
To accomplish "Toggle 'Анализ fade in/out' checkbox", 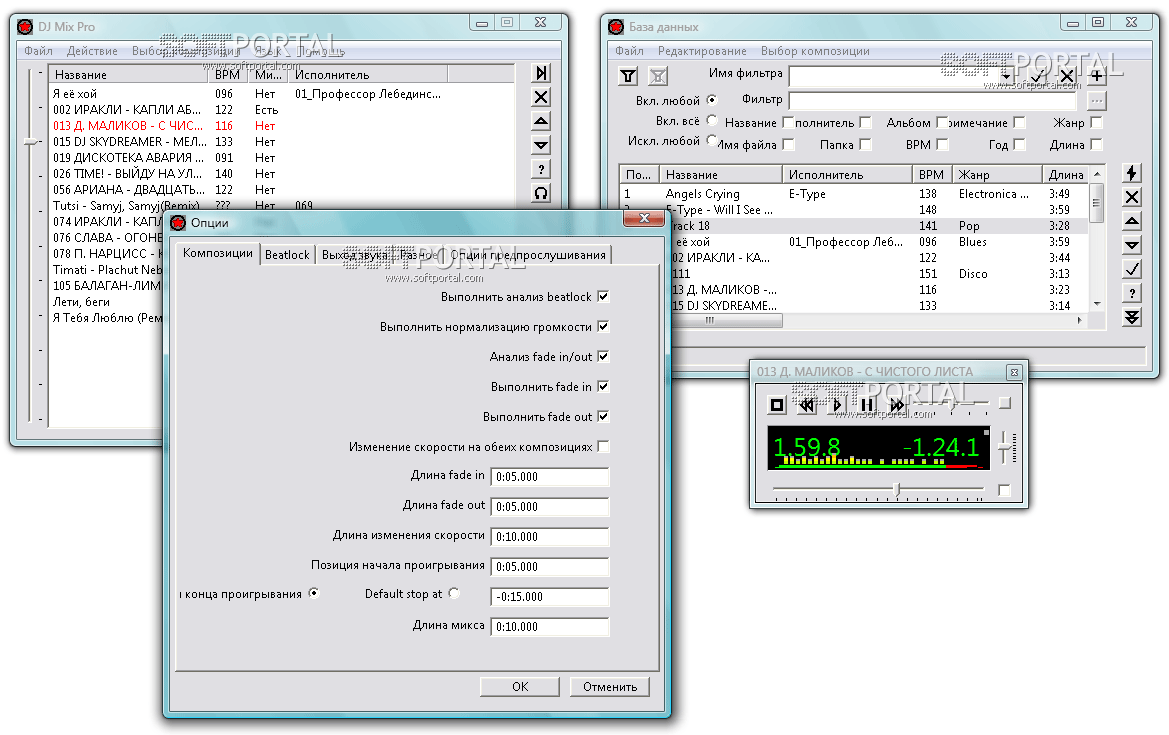I will (x=603, y=356).
